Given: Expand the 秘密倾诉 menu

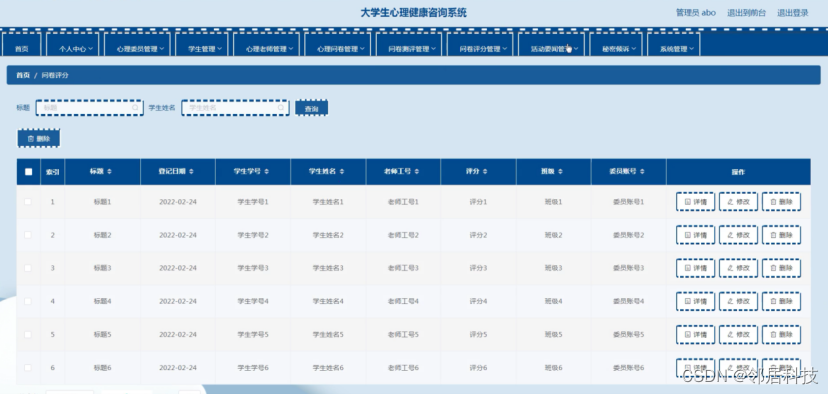Looking at the screenshot, I should [616, 45].
